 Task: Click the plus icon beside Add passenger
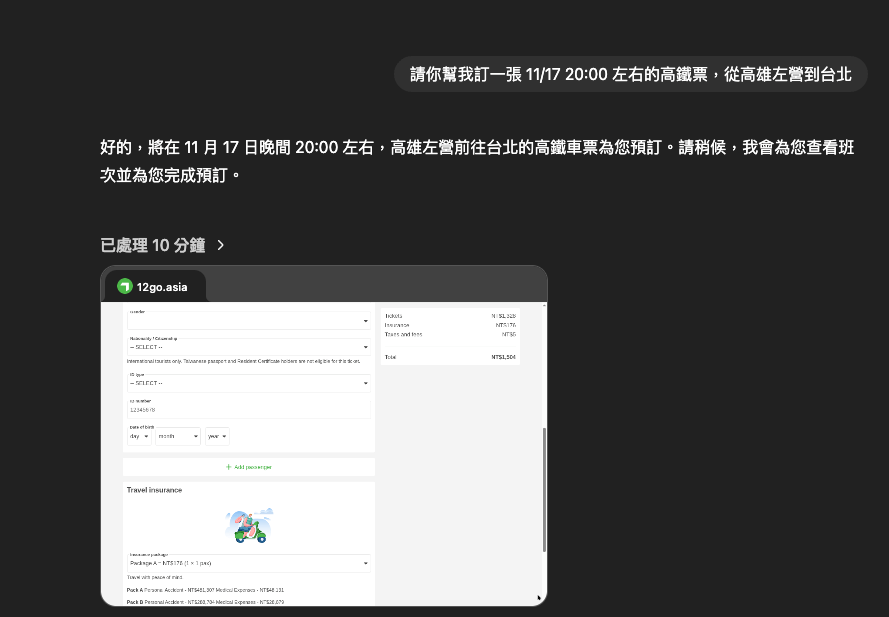click(229, 467)
